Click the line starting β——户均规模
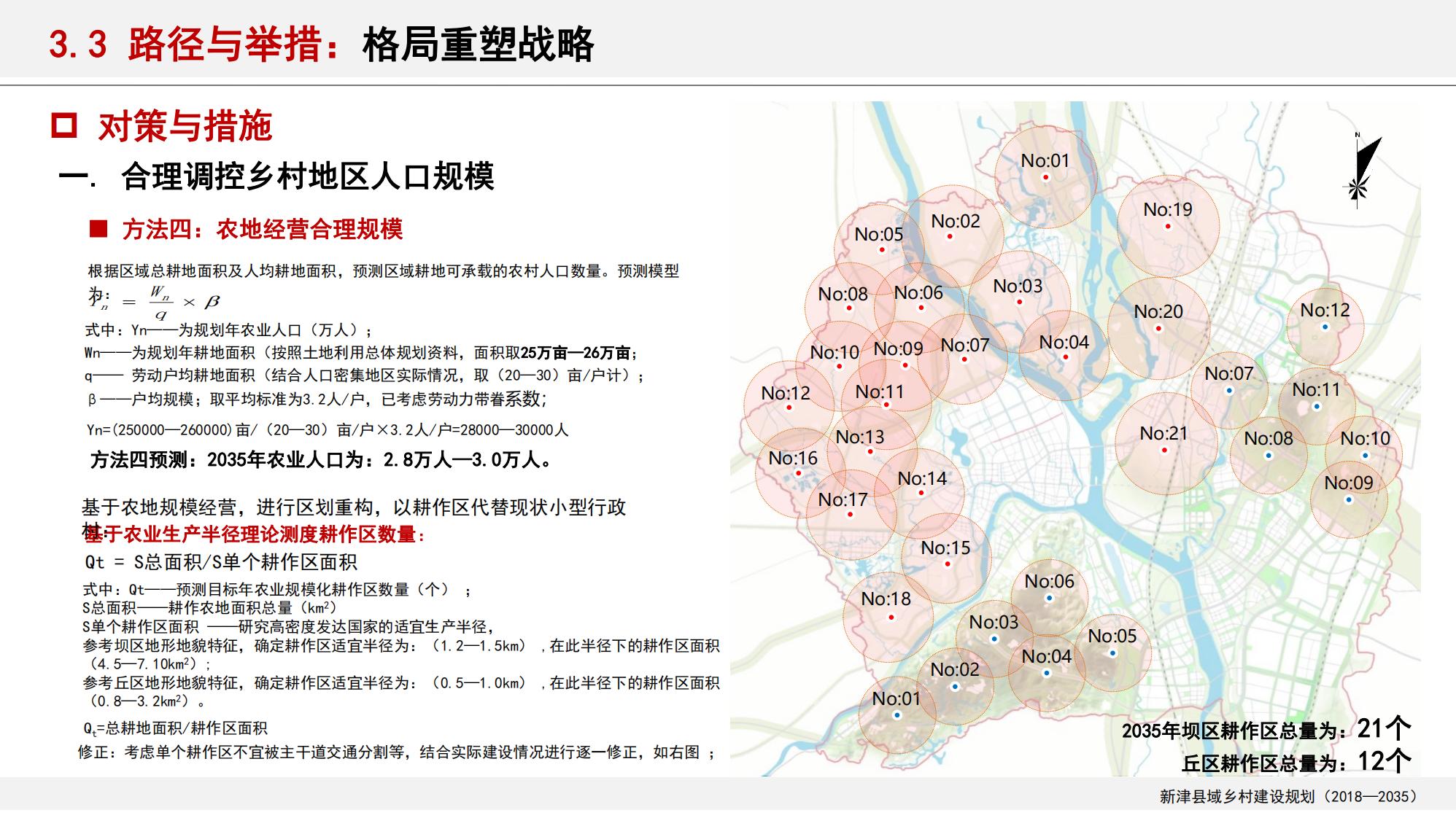The width and height of the screenshot is (1456, 818). [317, 400]
